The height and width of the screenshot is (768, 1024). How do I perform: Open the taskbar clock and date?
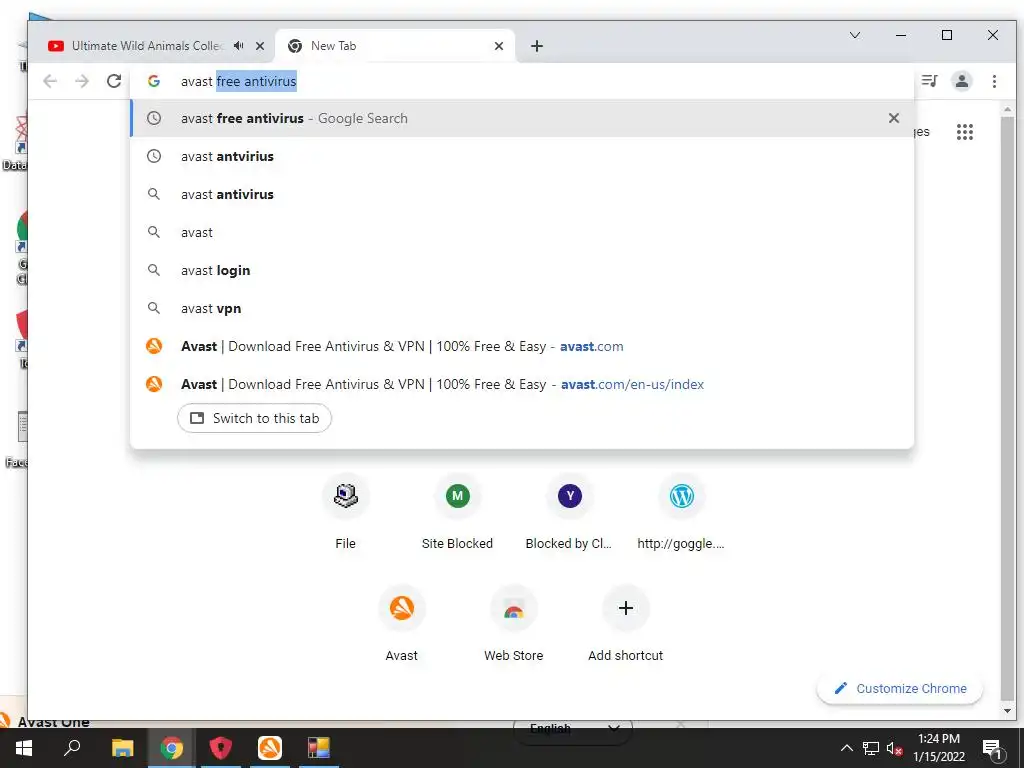938,748
